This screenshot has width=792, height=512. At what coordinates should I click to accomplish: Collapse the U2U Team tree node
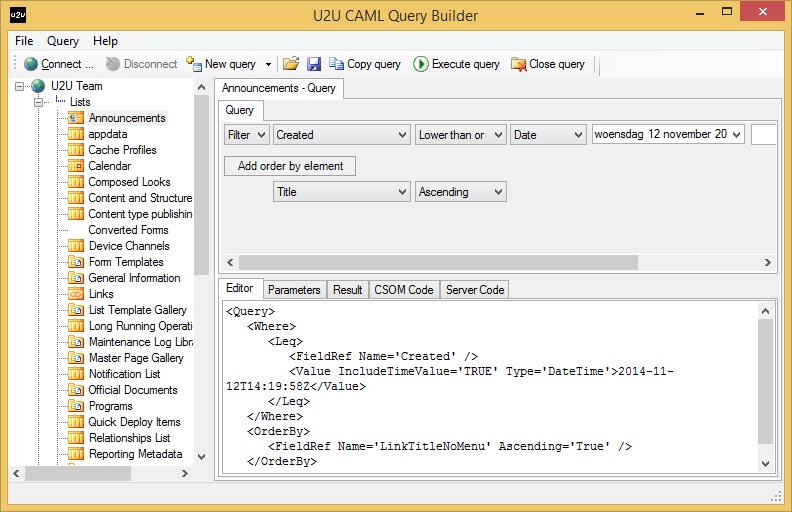(x=19, y=86)
